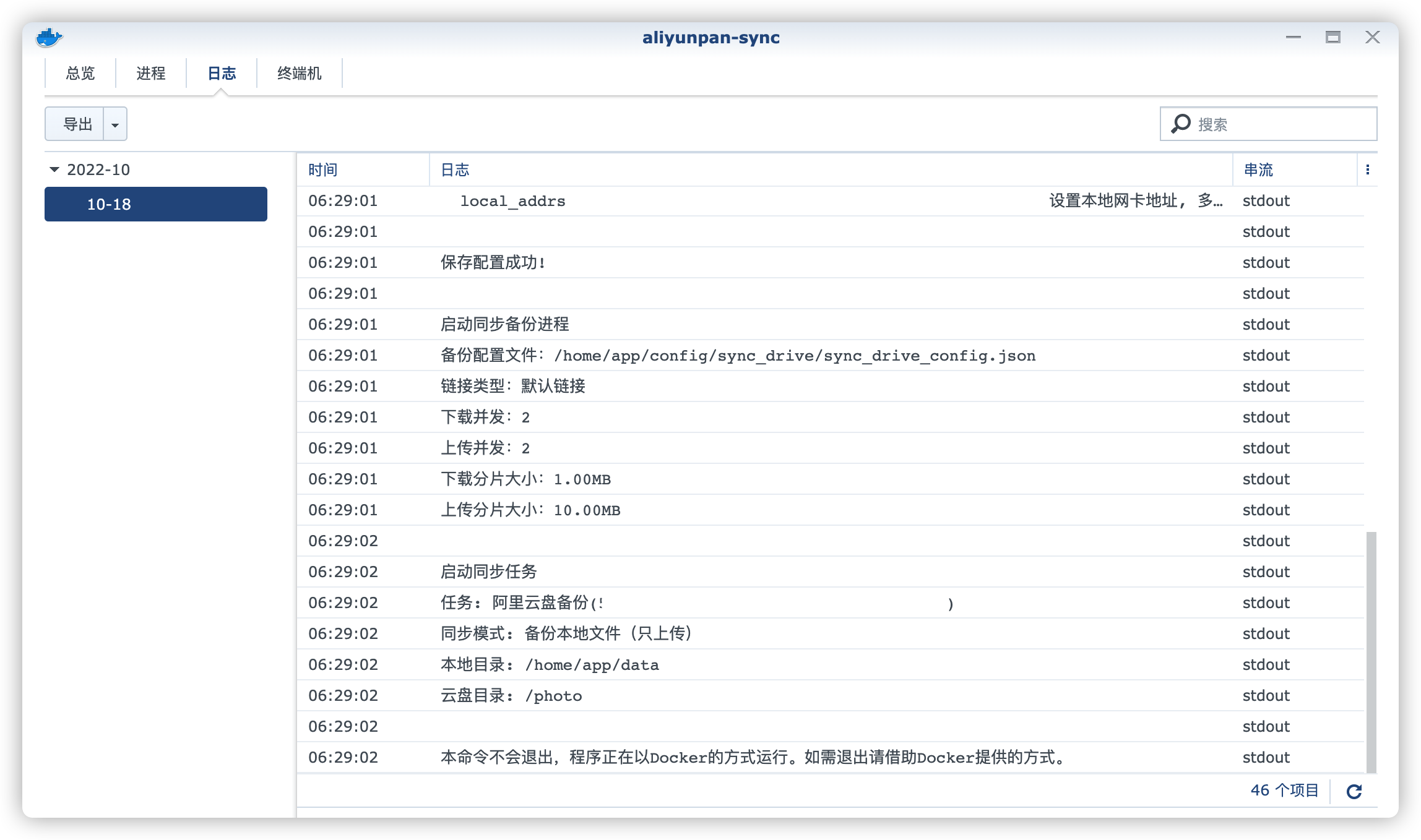The width and height of the screenshot is (1421, 840).
Task: Click the 2022-10 month label
Action: point(98,169)
